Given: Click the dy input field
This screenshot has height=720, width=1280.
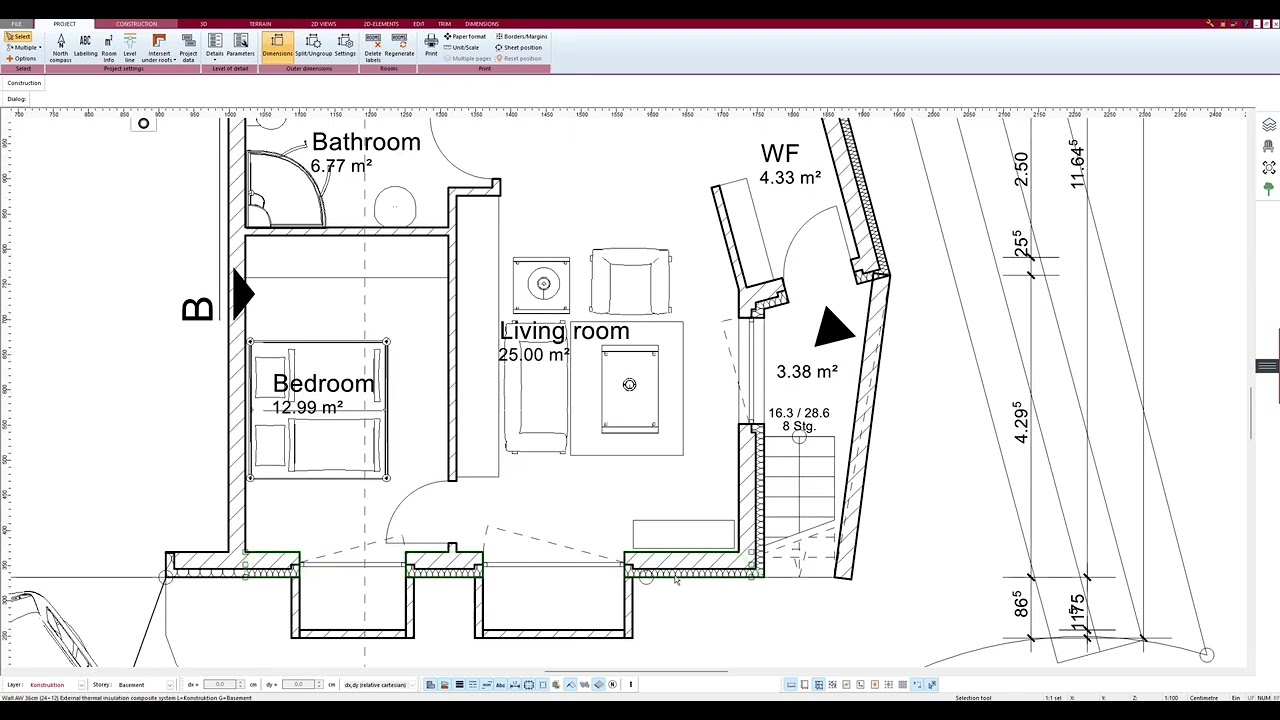Looking at the screenshot, I should [x=298, y=685].
